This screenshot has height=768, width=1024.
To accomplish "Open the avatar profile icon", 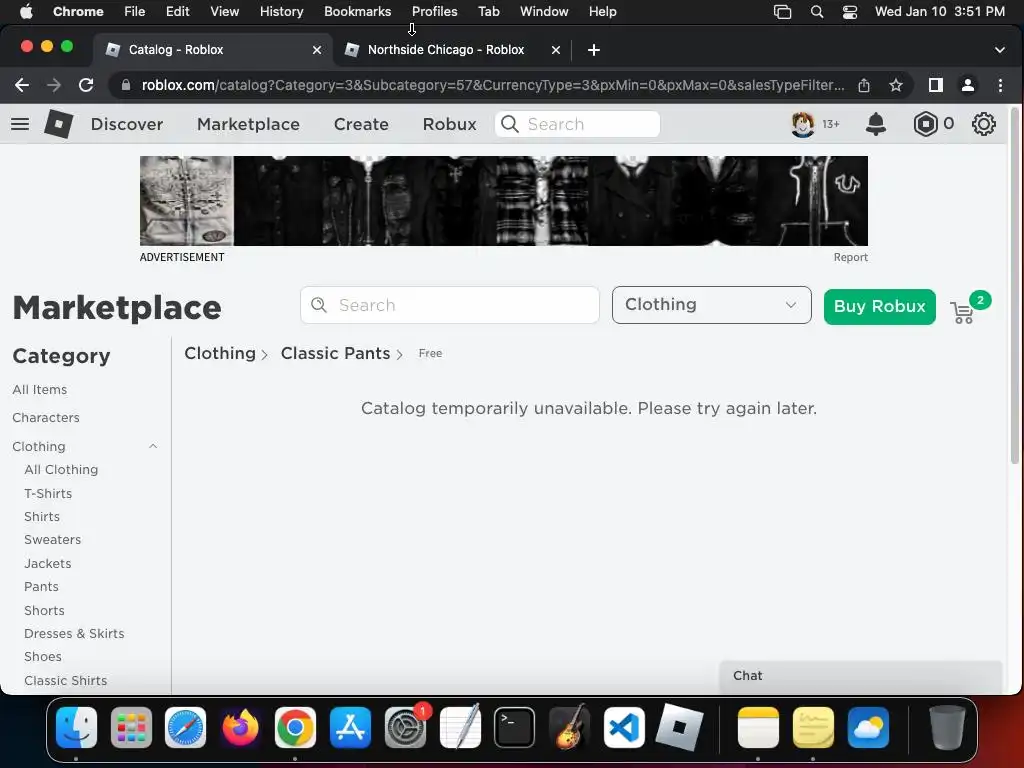I will pos(803,124).
